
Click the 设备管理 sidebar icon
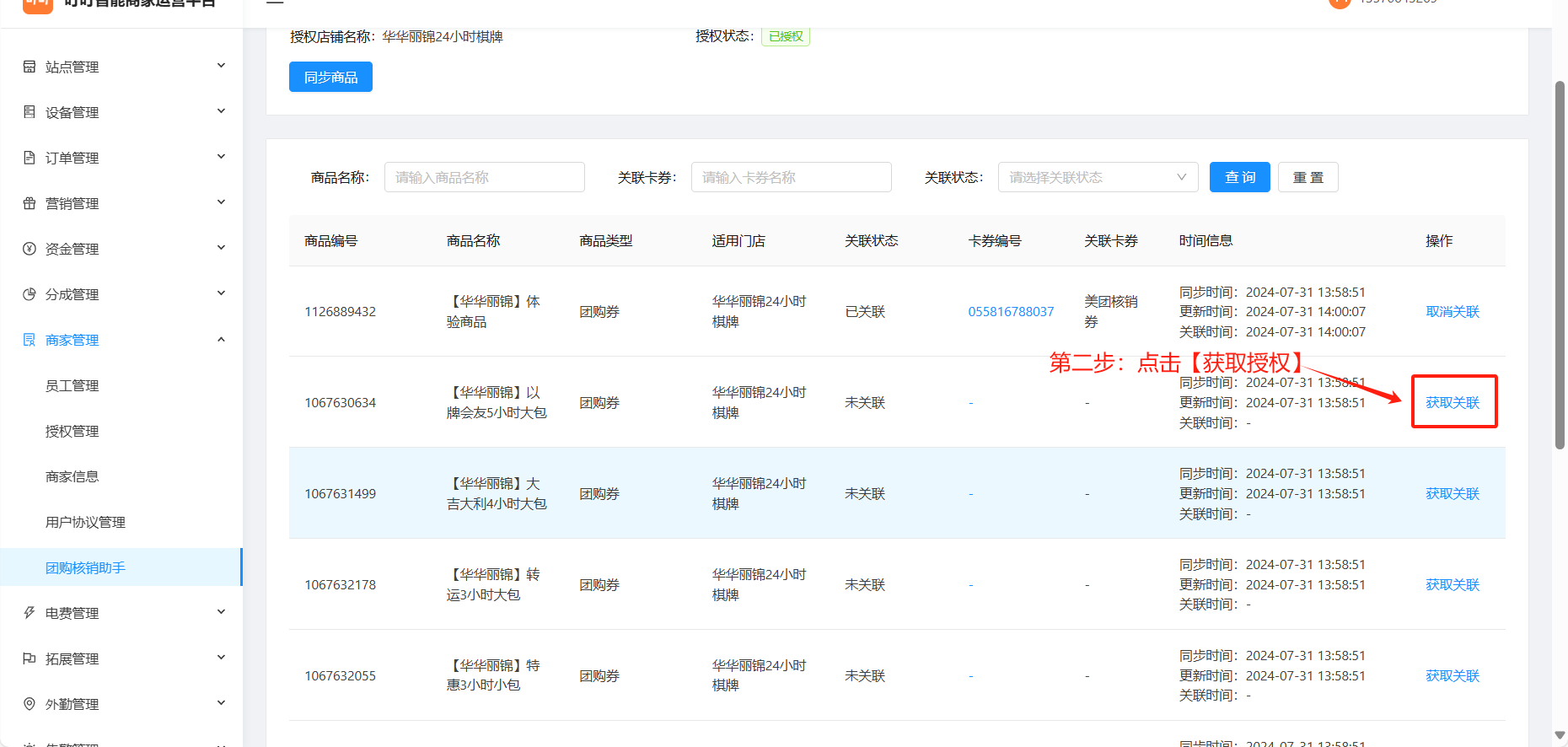pyautogui.click(x=30, y=112)
